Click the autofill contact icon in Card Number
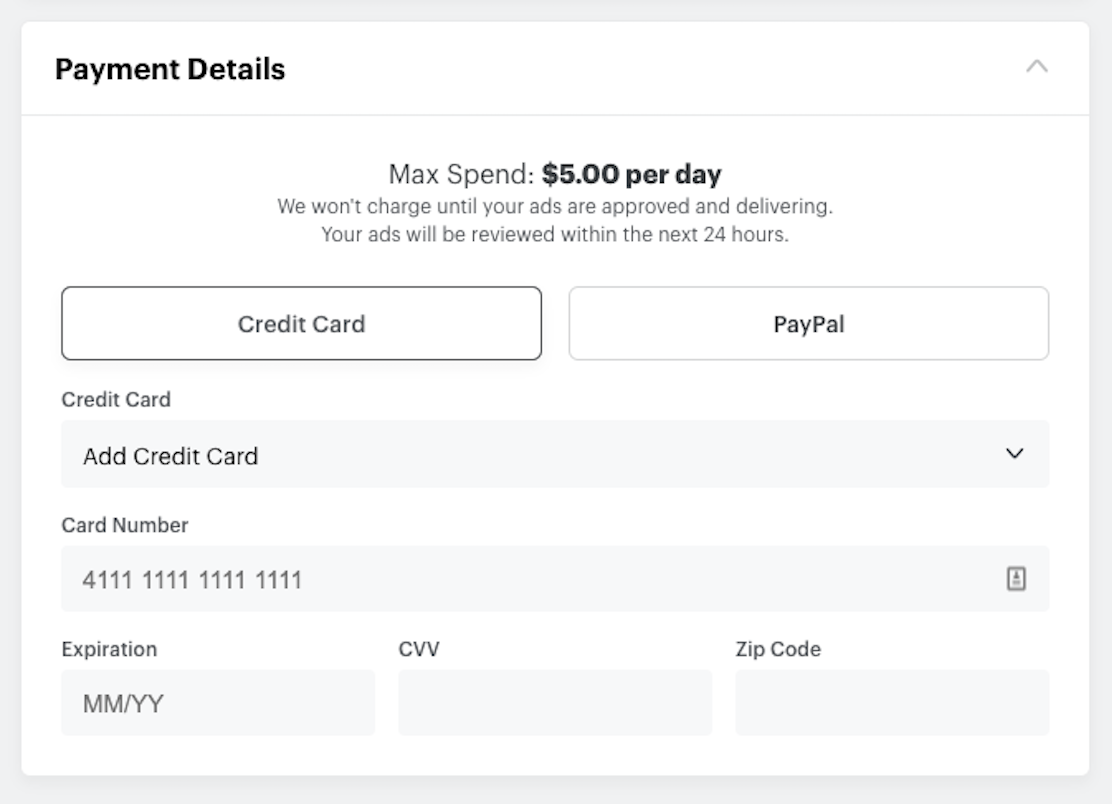 point(1016,579)
